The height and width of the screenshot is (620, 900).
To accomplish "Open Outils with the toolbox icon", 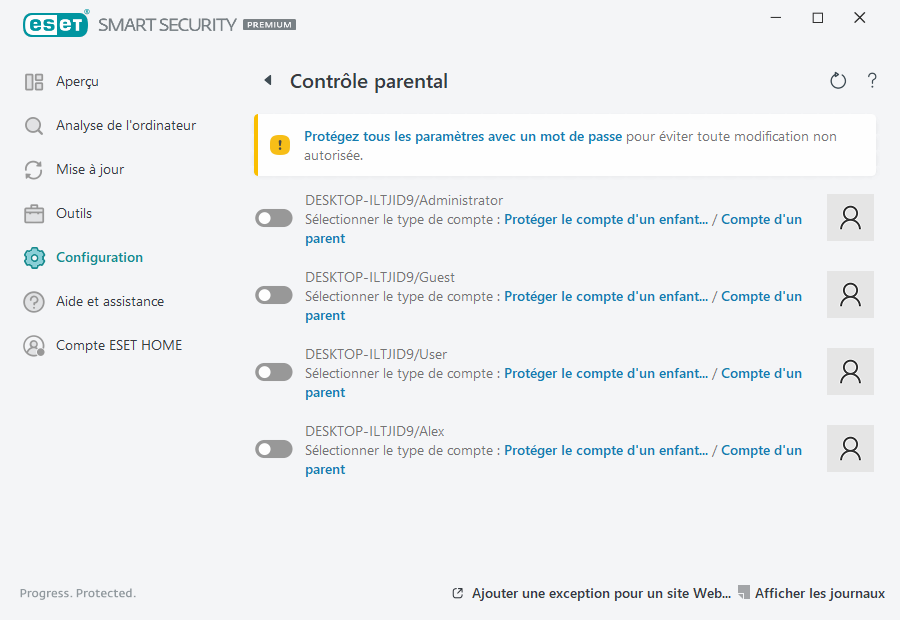I will click(33, 213).
